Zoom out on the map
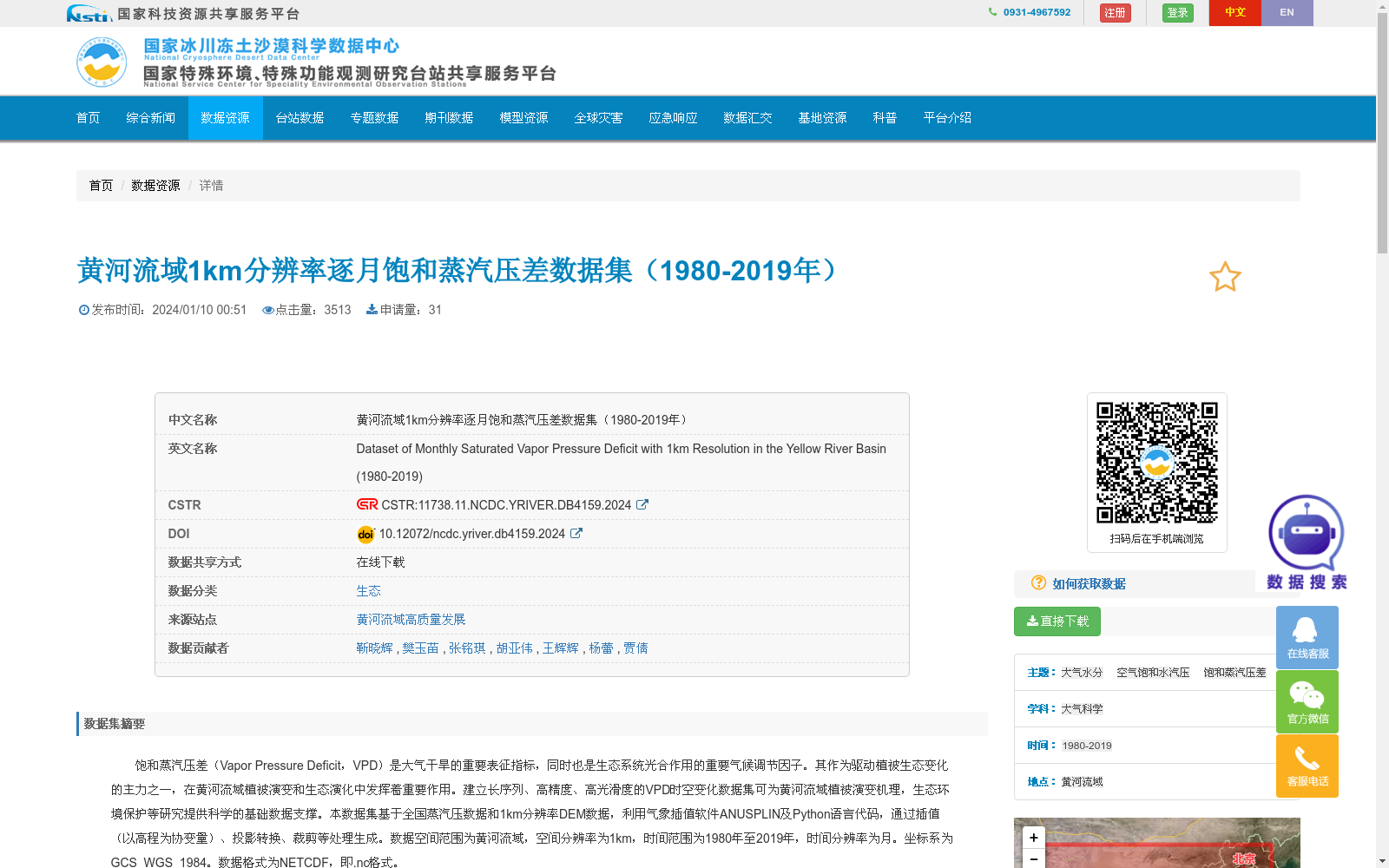Viewport: 1389px width, 868px height. point(1033,858)
